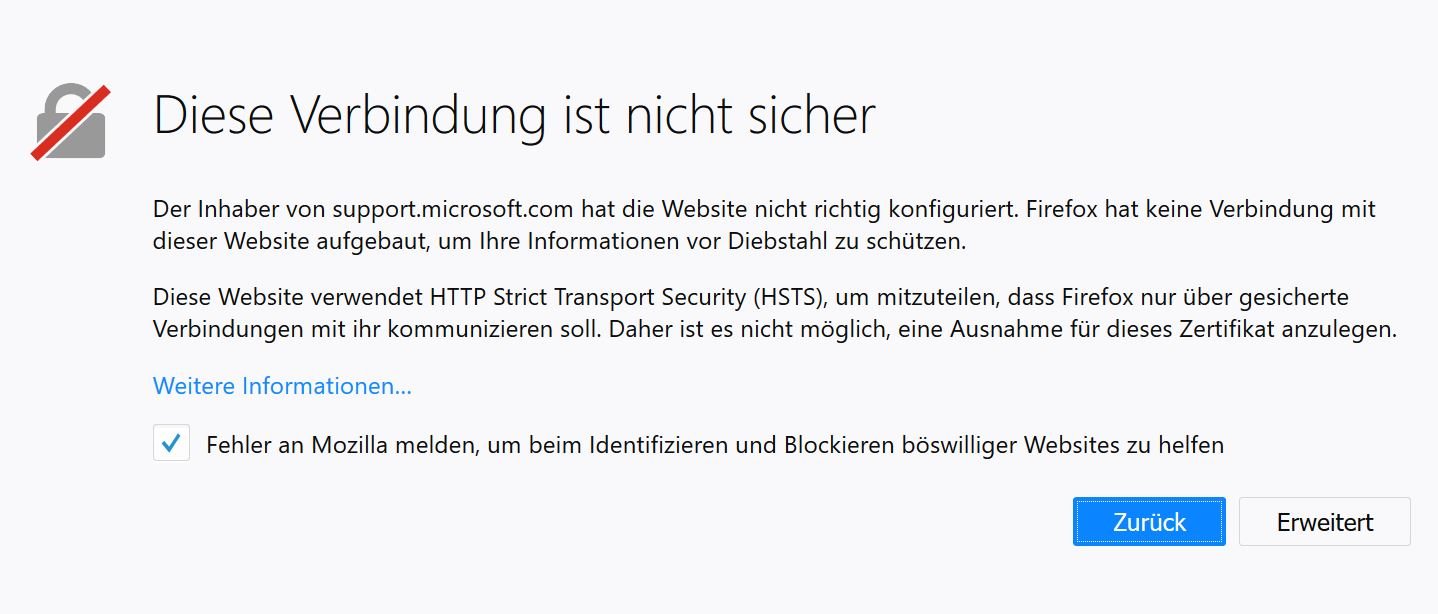Click the word "Blockieren" in checkbox label
Screen dimensions: 1438x614
point(831,445)
